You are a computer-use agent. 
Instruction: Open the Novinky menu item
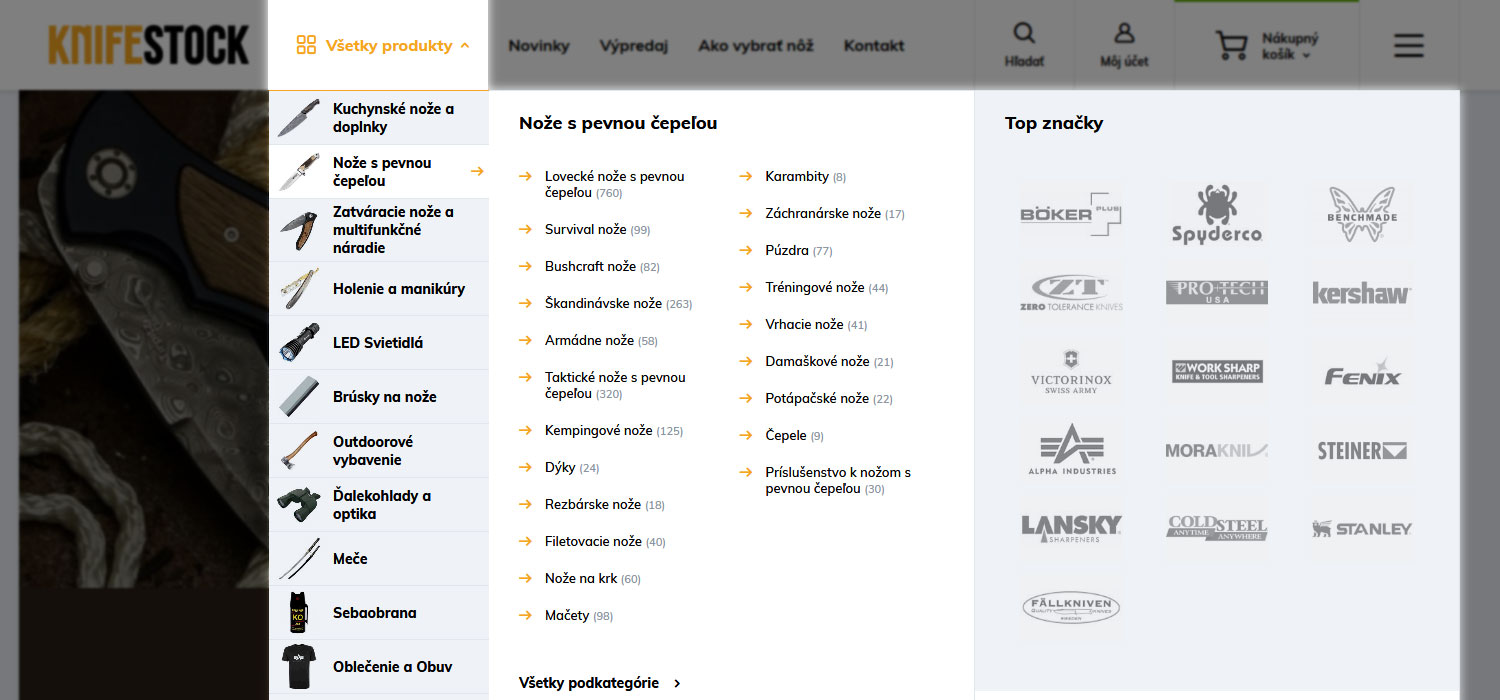pyautogui.click(x=538, y=45)
